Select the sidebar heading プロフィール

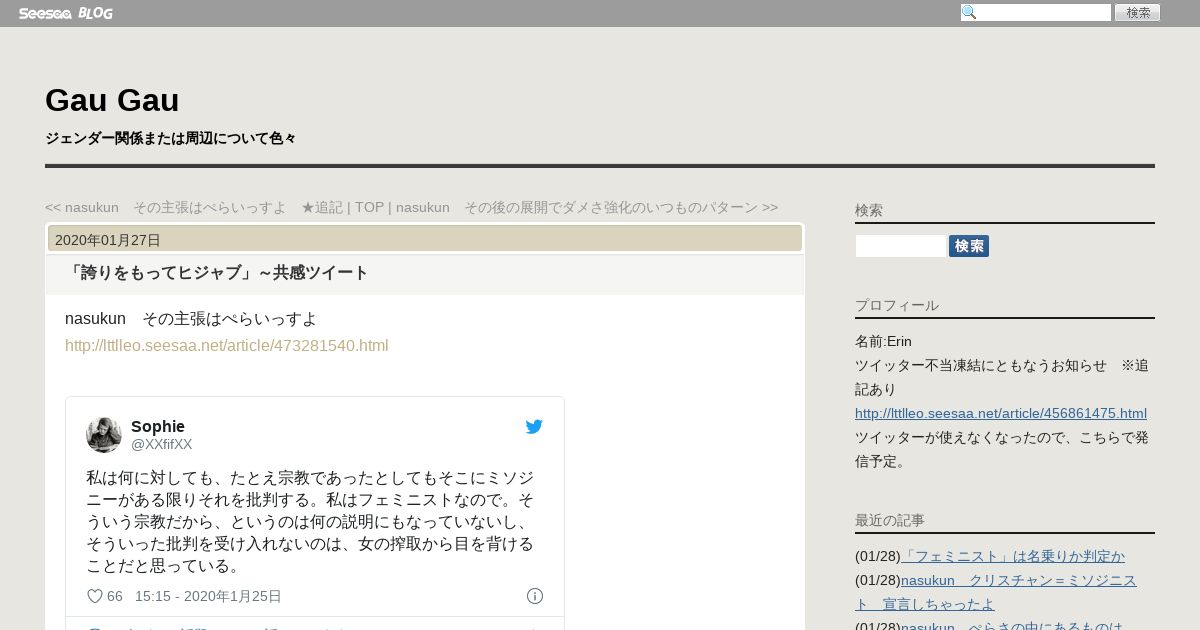897,305
